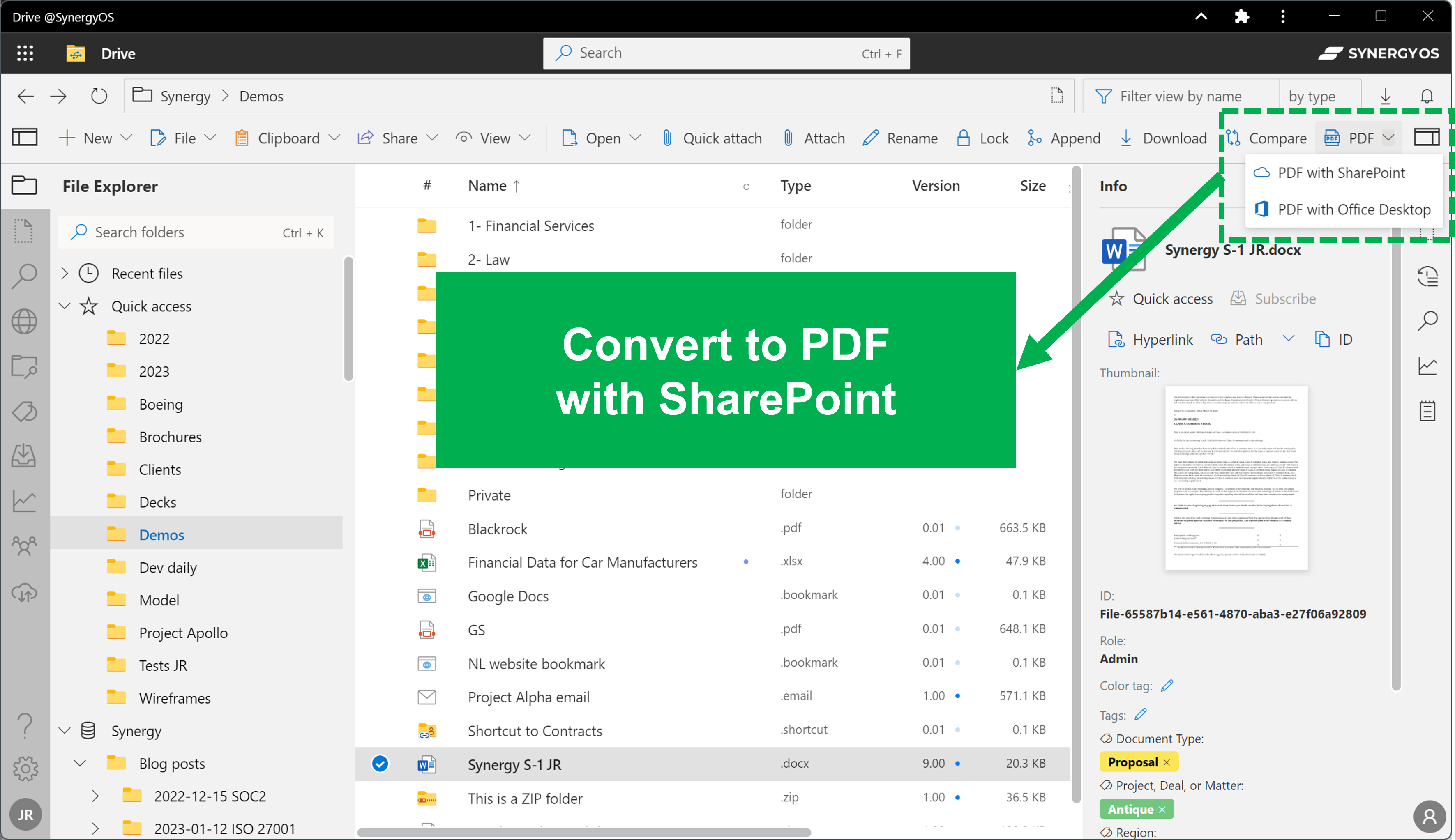1455x840 pixels.
Task: Click the Filter view by name field
Action: pyautogui.click(x=1181, y=97)
